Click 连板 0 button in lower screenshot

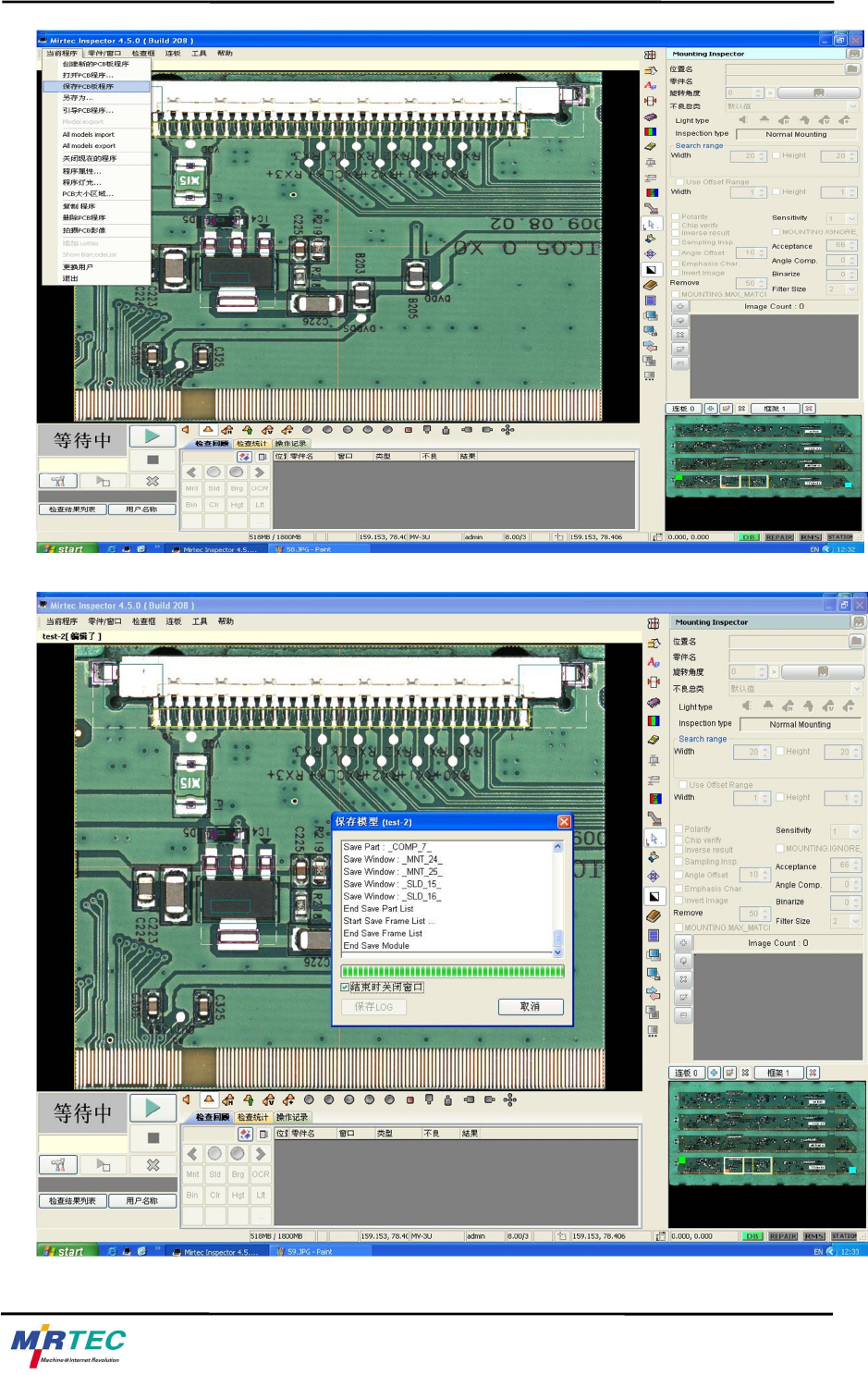click(685, 1073)
